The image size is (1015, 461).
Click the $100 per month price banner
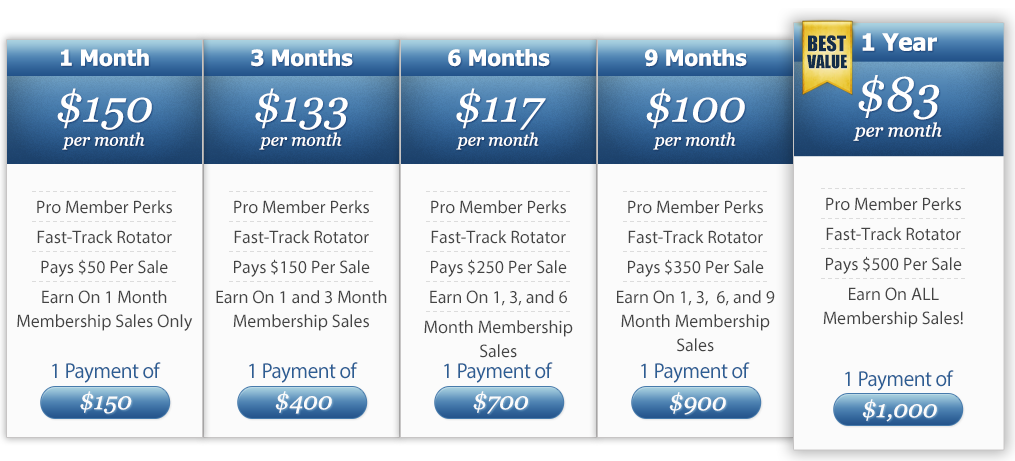click(695, 120)
